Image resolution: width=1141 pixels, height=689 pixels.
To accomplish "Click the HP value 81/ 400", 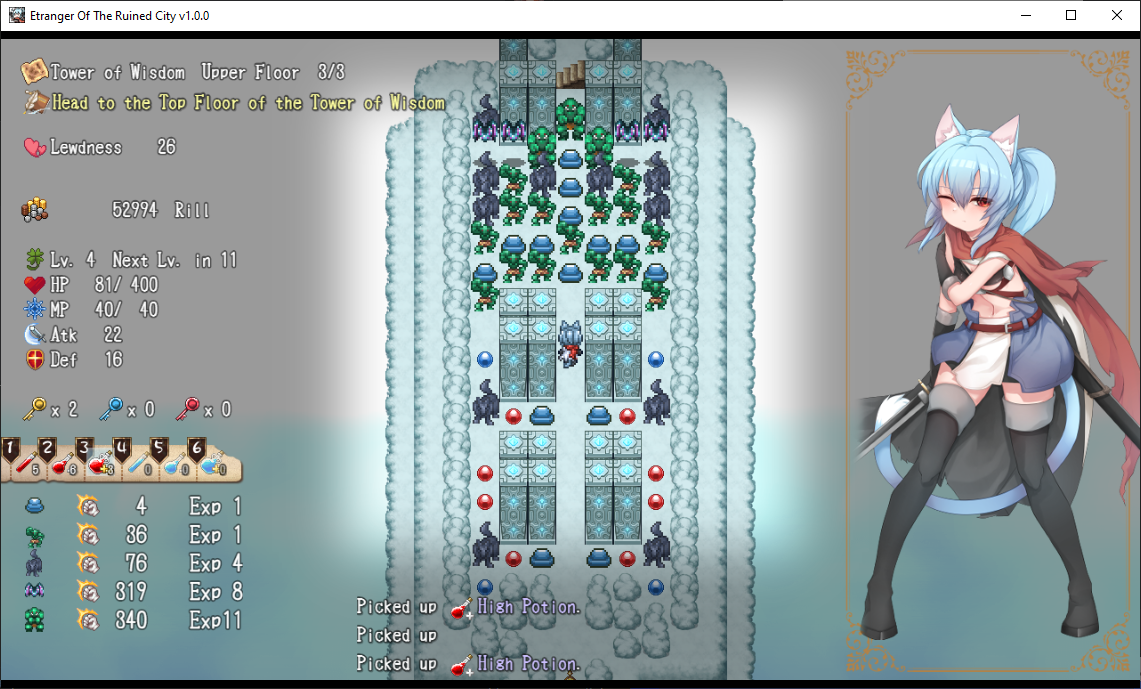I will pyautogui.click(x=126, y=284).
